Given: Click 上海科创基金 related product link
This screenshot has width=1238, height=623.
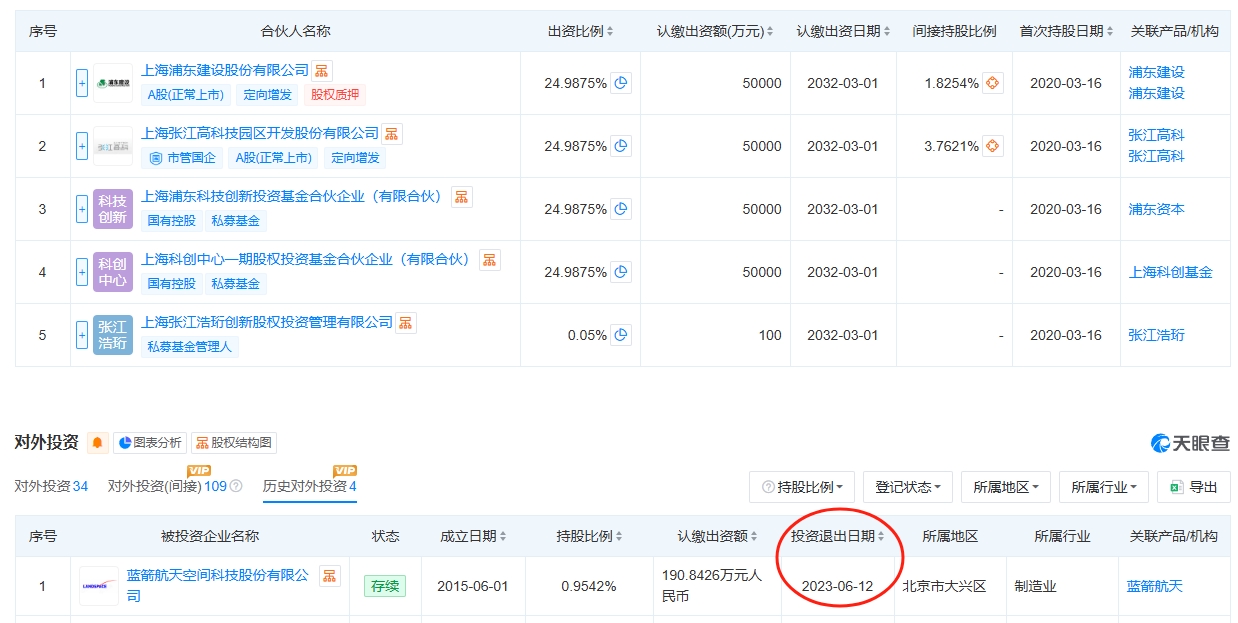Looking at the screenshot, I should point(1170,272).
